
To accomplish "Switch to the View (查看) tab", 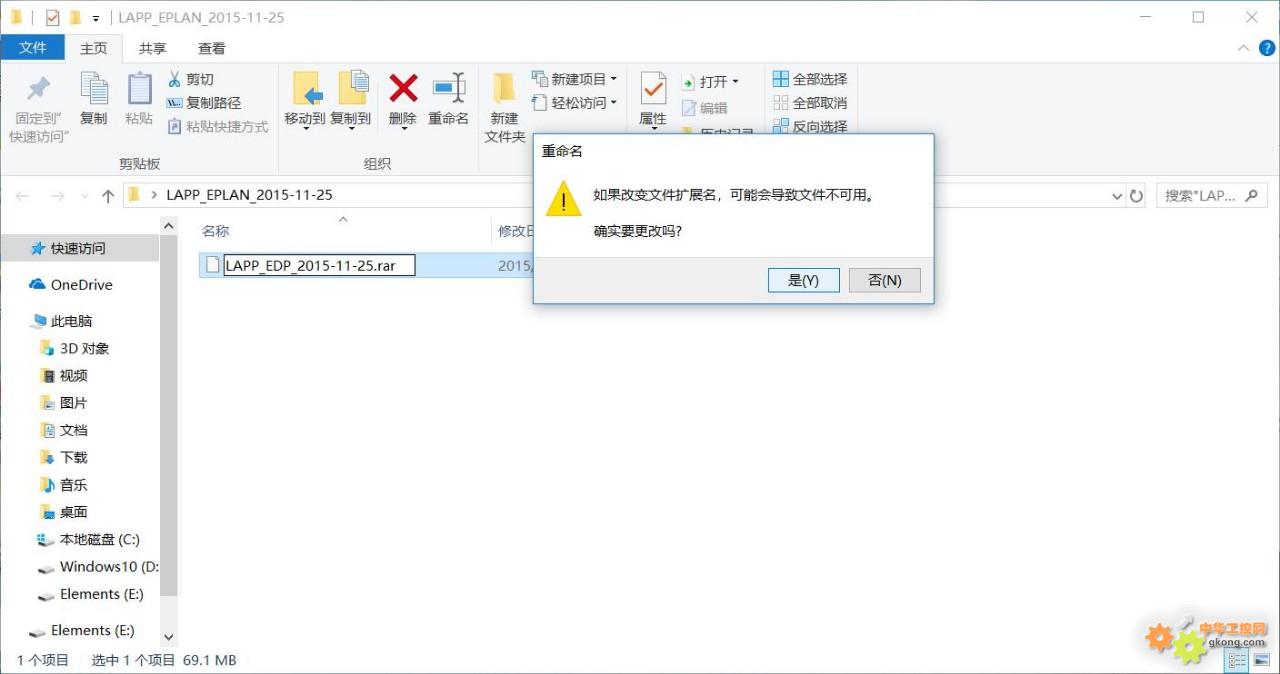I will click(x=211, y=48).
